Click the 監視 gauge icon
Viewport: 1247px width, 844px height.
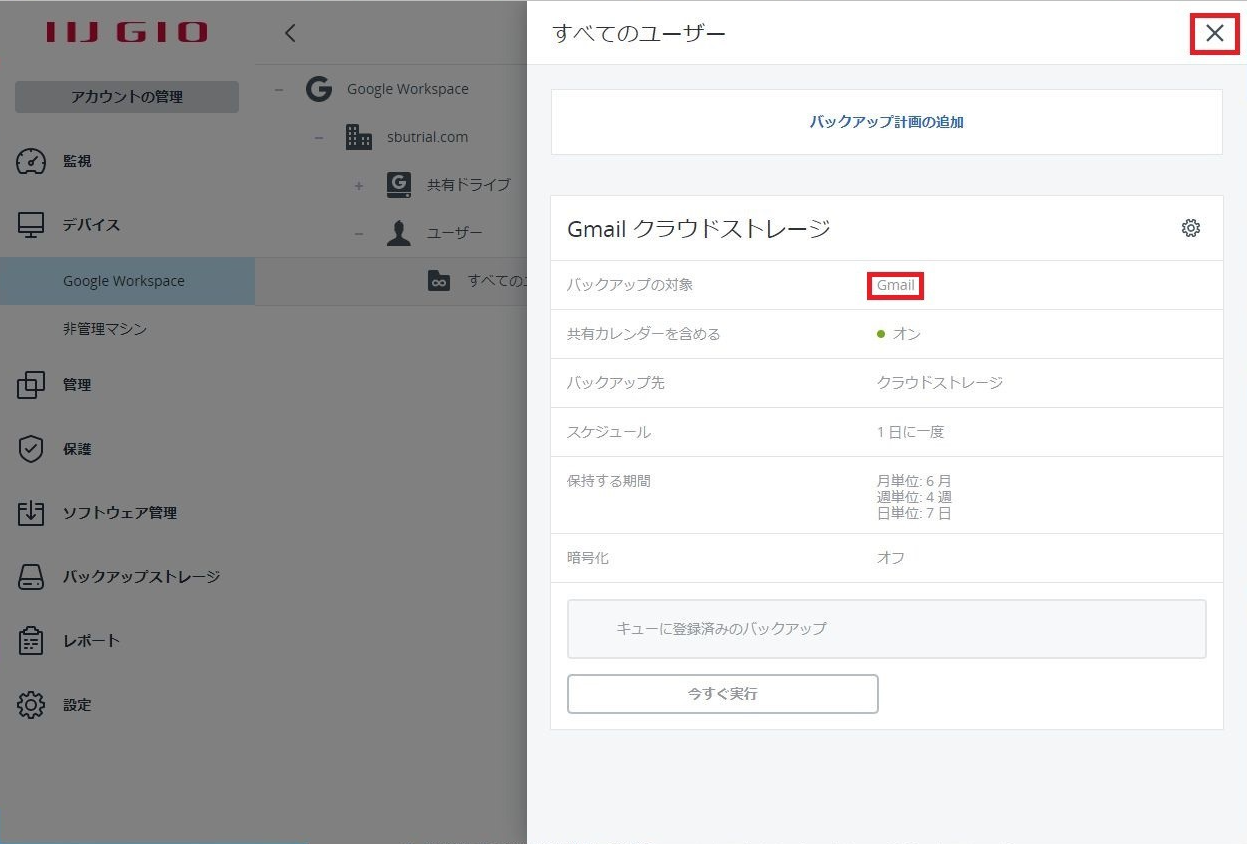31,161
